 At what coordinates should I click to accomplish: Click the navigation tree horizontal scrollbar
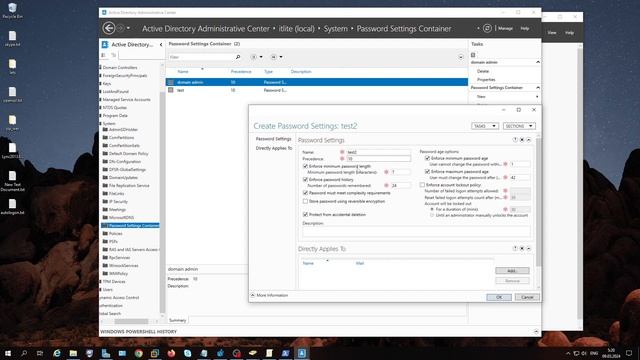pyautogui.click(x=131, y=321)
